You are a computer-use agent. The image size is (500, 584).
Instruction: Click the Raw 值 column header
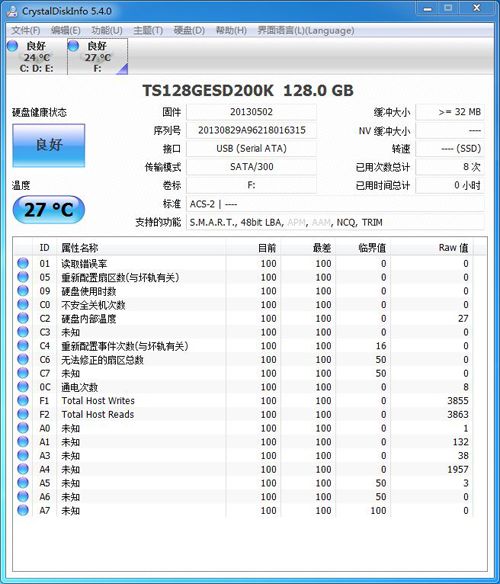[x=431, y=248]
